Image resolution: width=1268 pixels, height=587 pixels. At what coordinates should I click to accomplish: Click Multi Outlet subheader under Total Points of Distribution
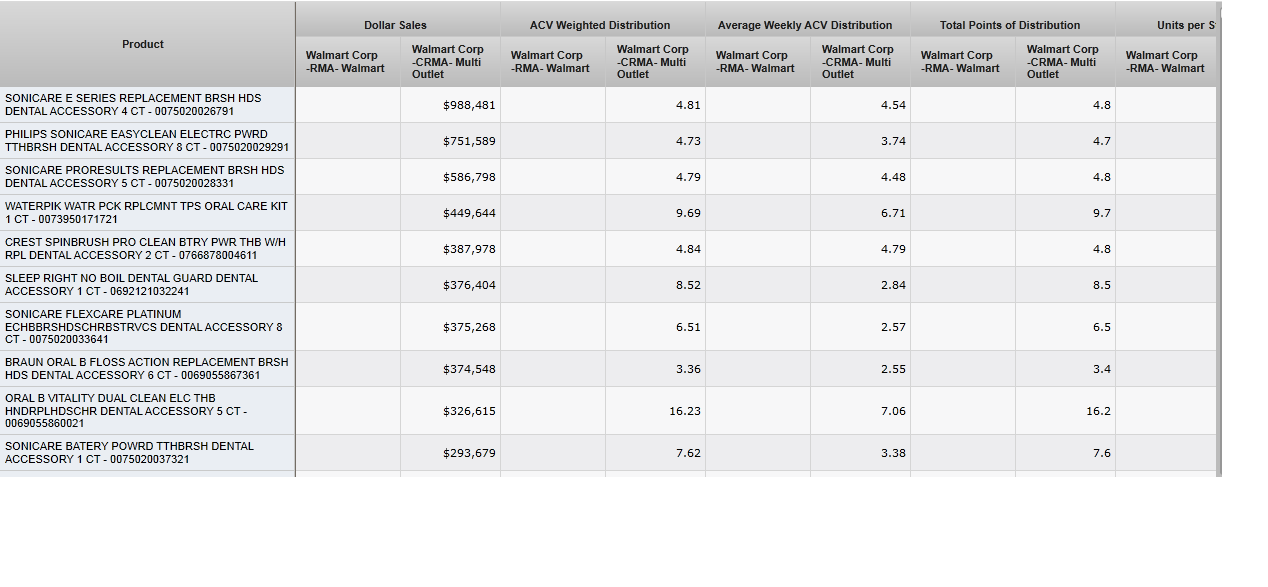coord(1063,62)
